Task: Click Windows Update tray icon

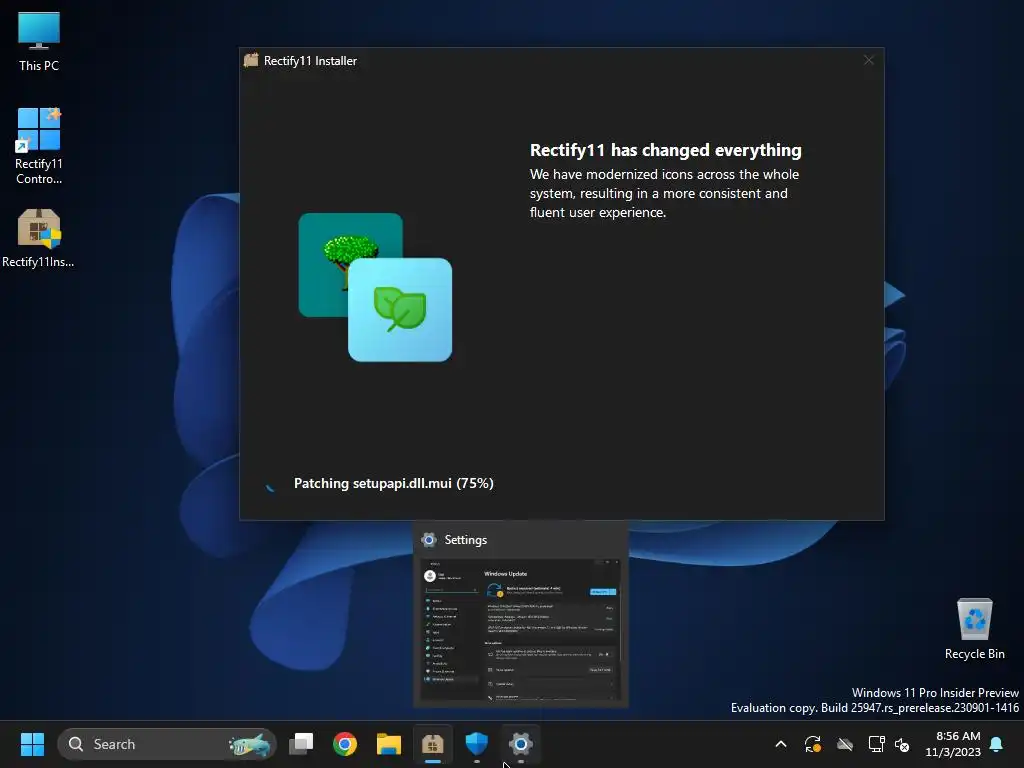Action: click(x=812, y=744)
